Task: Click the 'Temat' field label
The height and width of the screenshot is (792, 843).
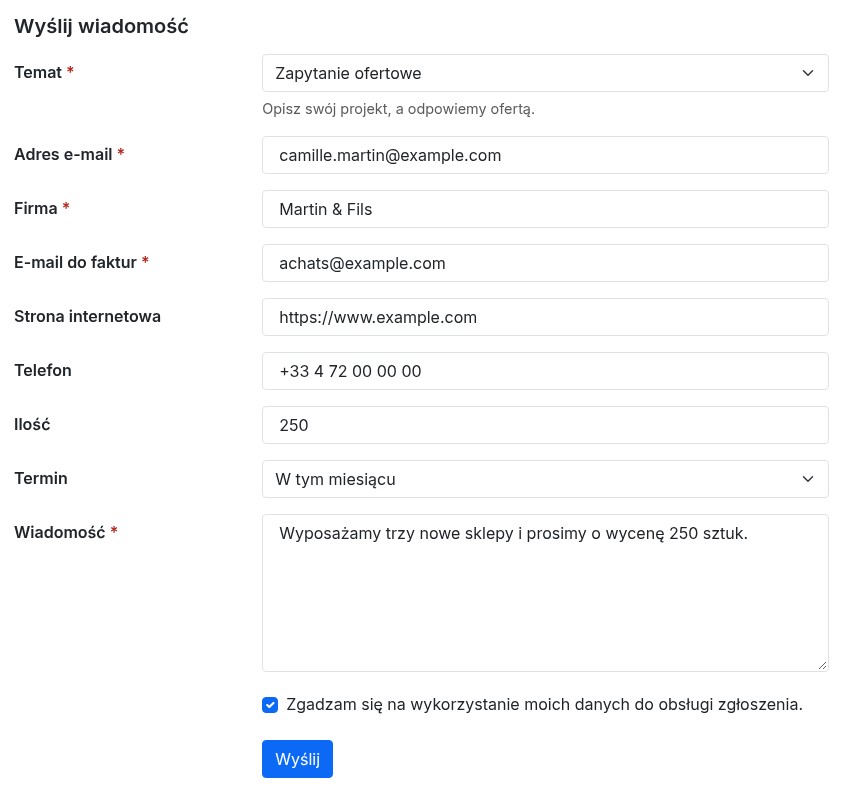Action: pyautogui.click(x=38, y=73)
